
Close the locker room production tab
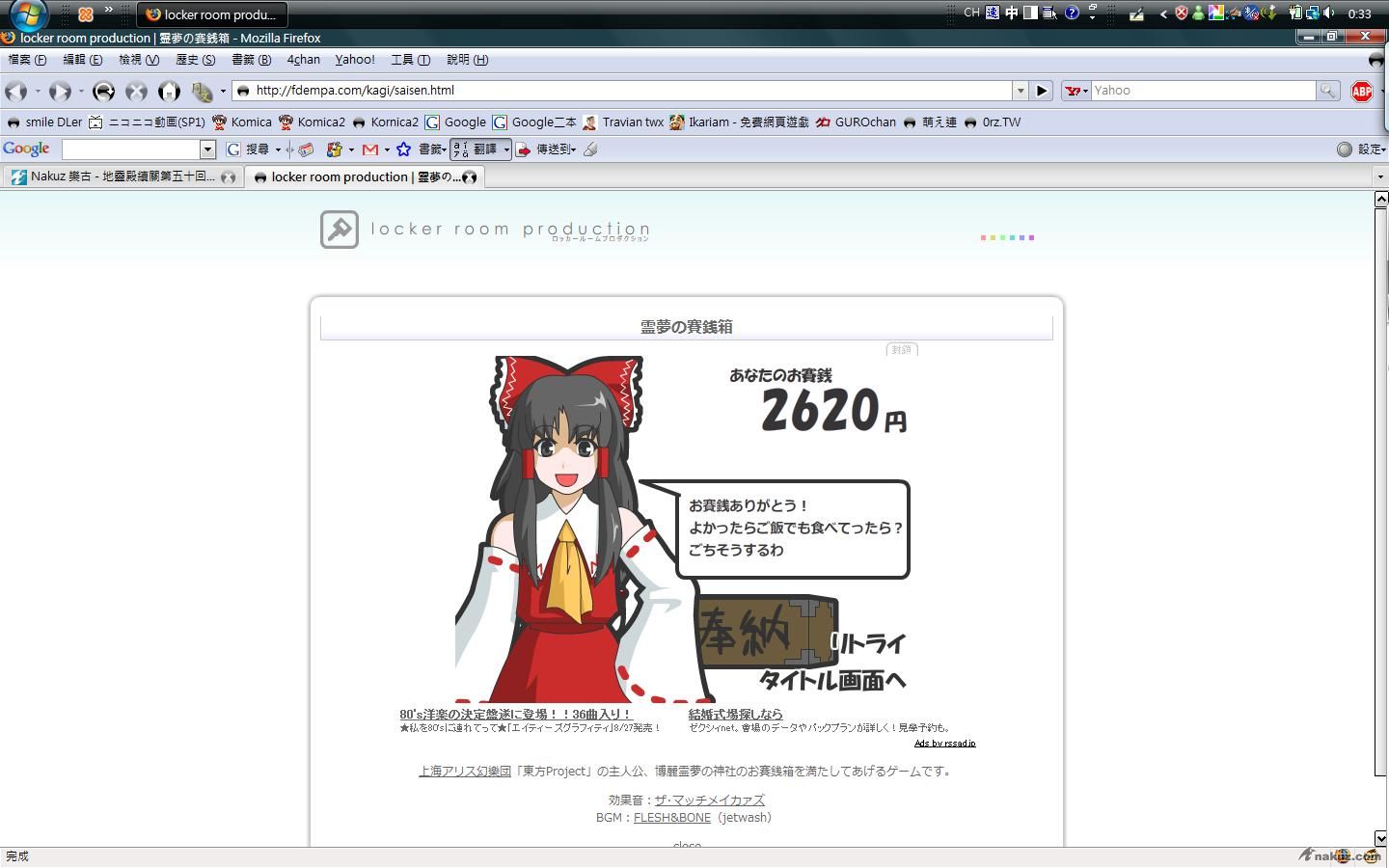pos(470,177)
